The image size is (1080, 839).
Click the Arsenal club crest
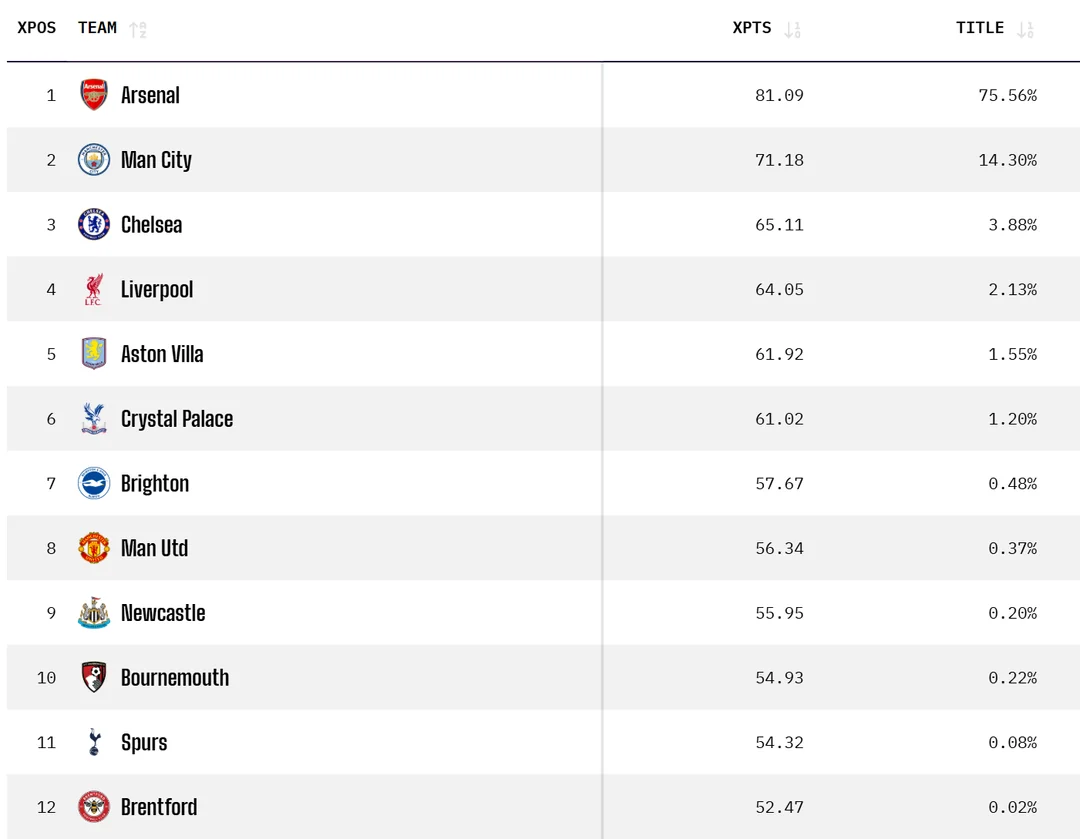(x=94, y=95)
